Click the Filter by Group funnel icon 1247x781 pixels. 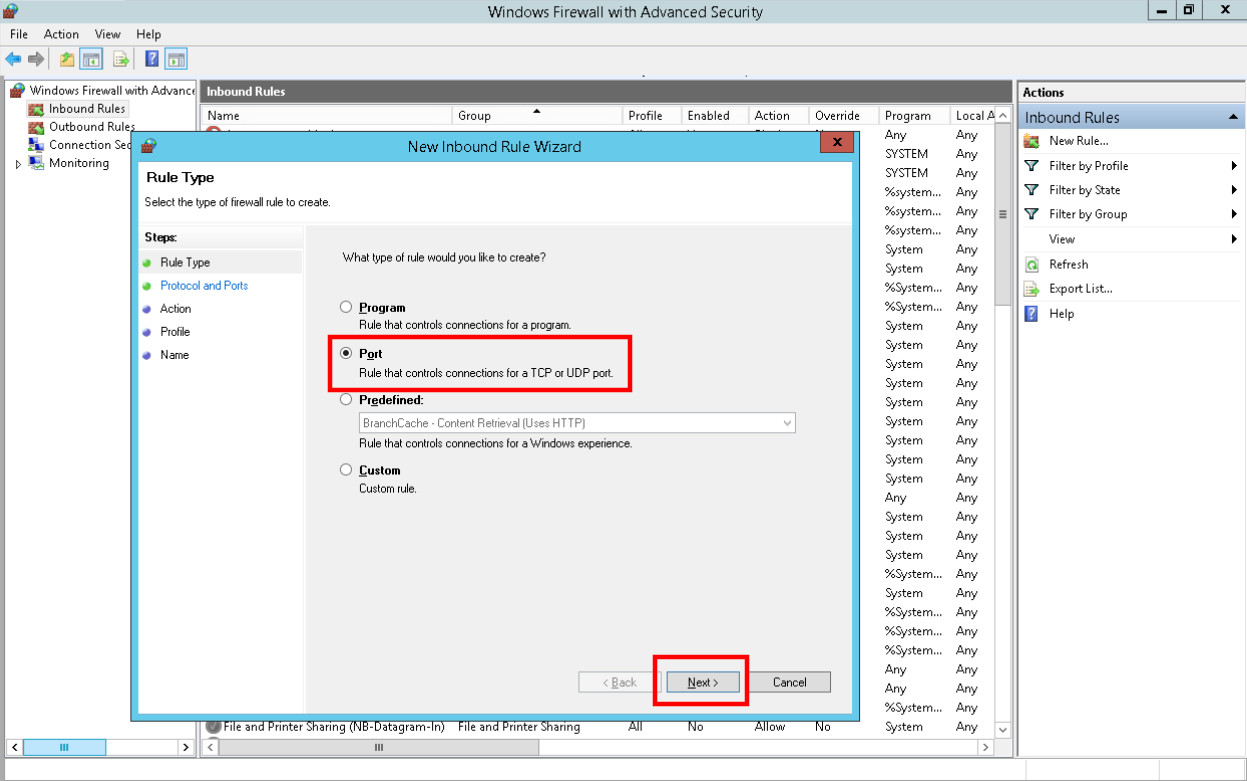click(1032, 214)
